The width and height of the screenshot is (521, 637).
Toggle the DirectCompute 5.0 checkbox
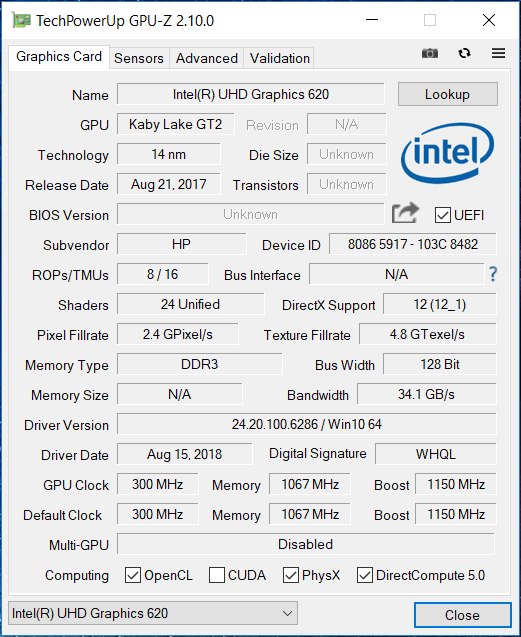365,575
